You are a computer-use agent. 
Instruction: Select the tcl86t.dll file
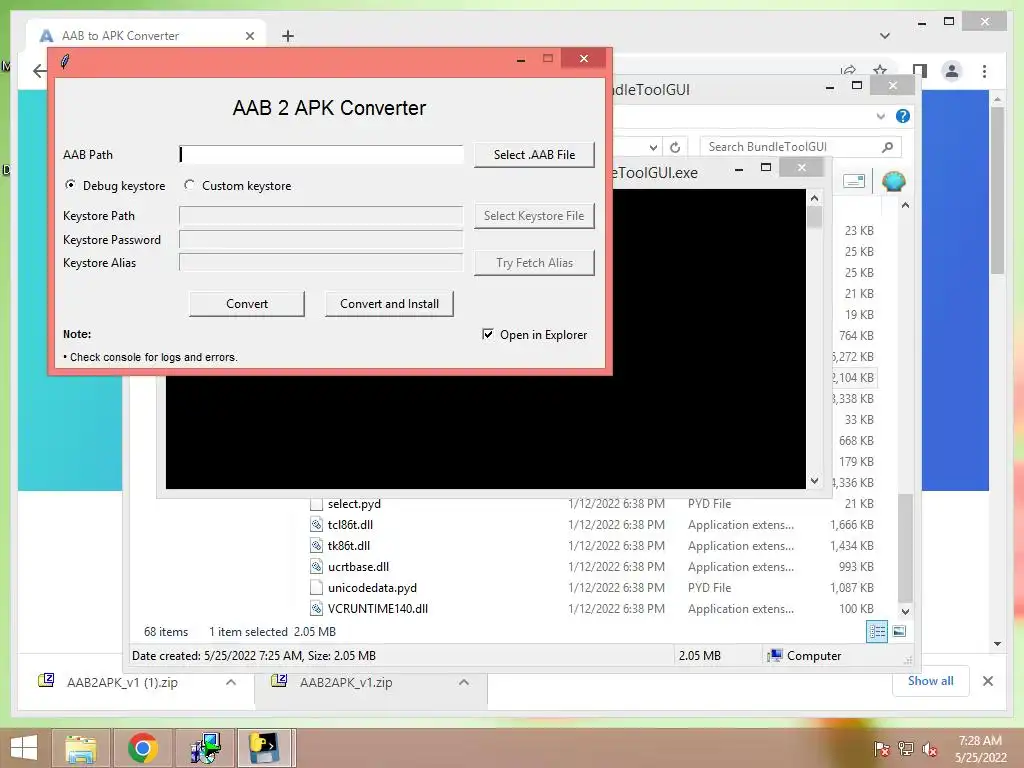click(350, 524)
